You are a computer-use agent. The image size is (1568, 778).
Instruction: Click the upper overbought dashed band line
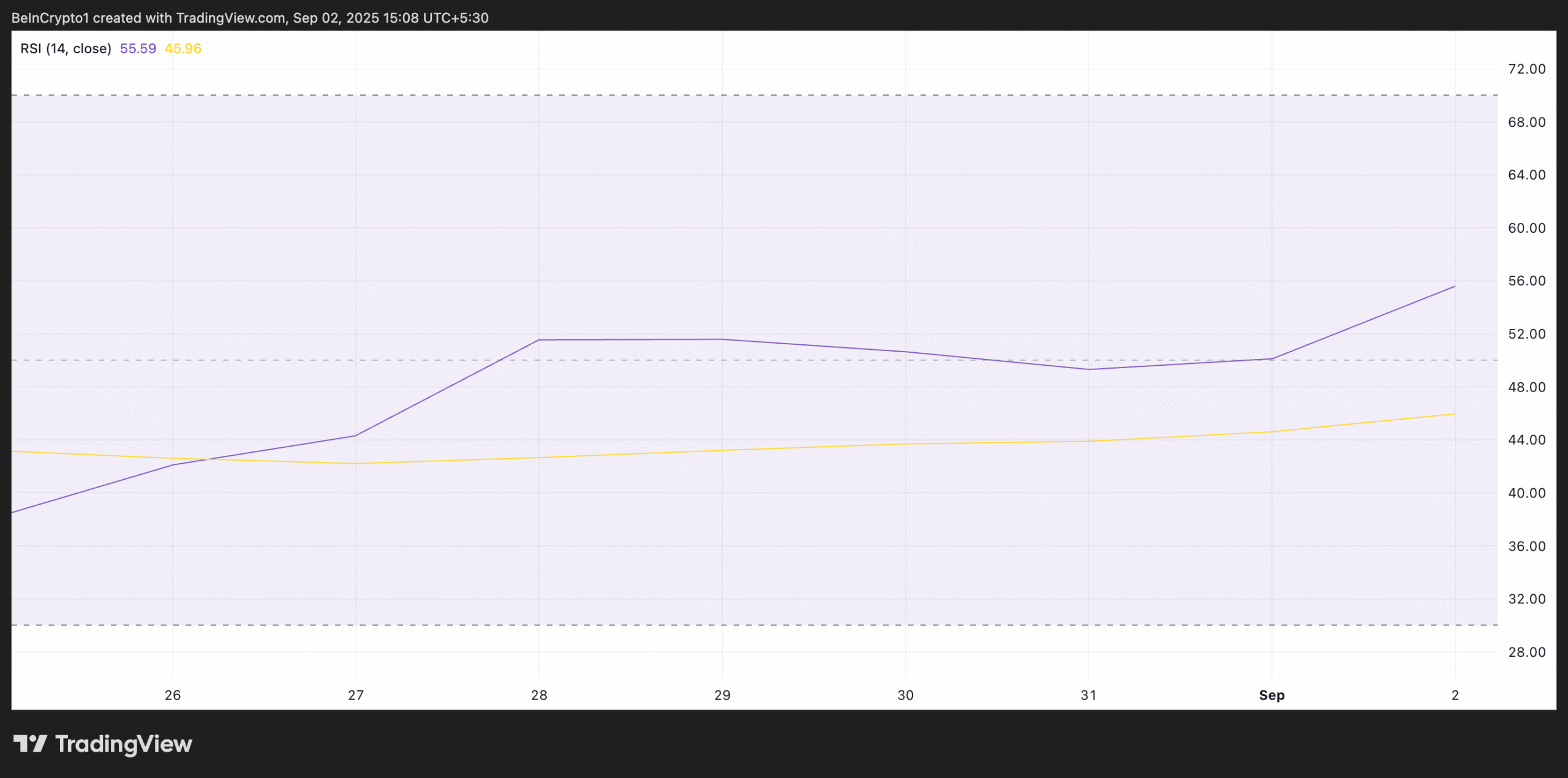[735, 95]
